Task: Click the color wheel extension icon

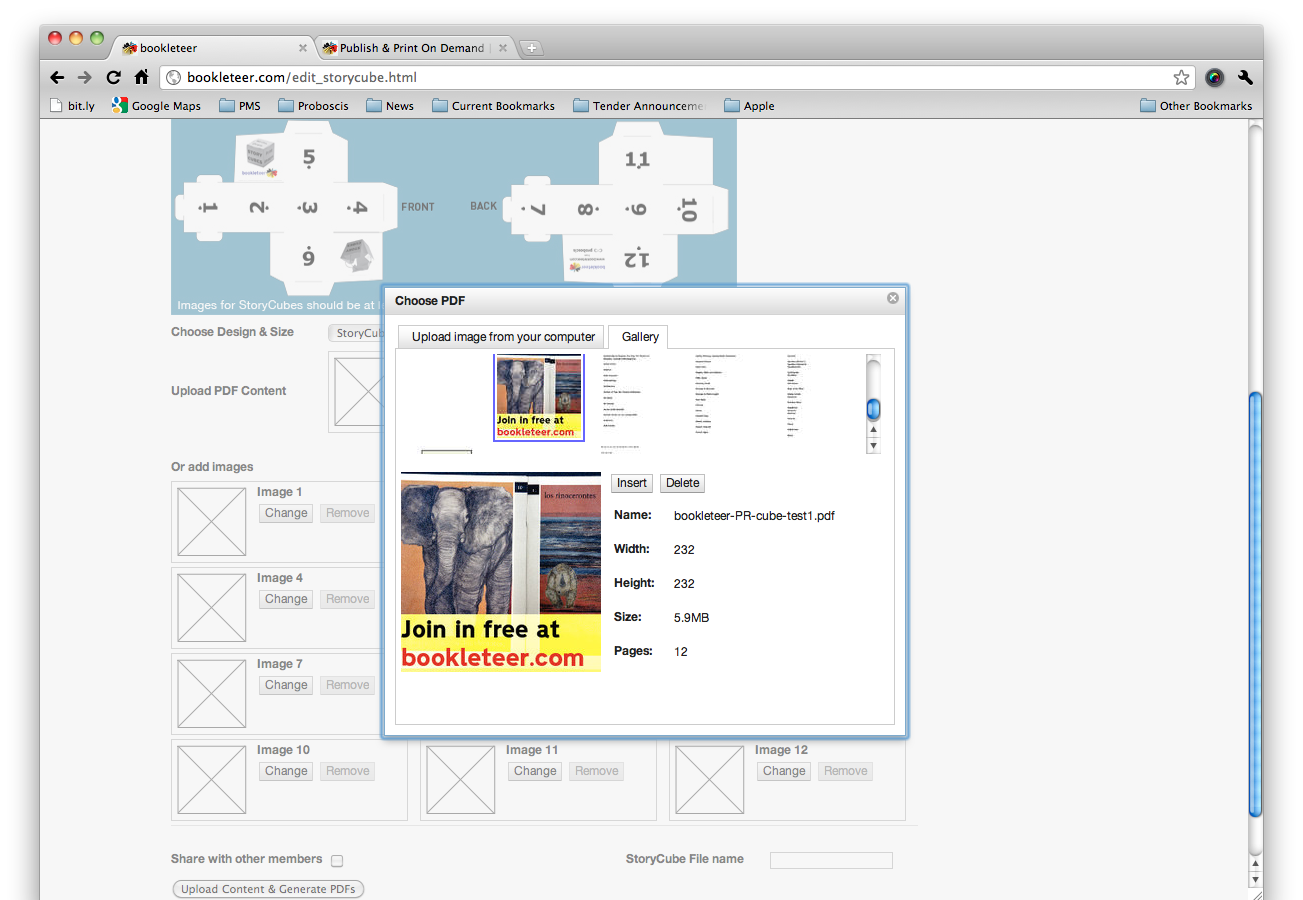Action: [1215, 77]
